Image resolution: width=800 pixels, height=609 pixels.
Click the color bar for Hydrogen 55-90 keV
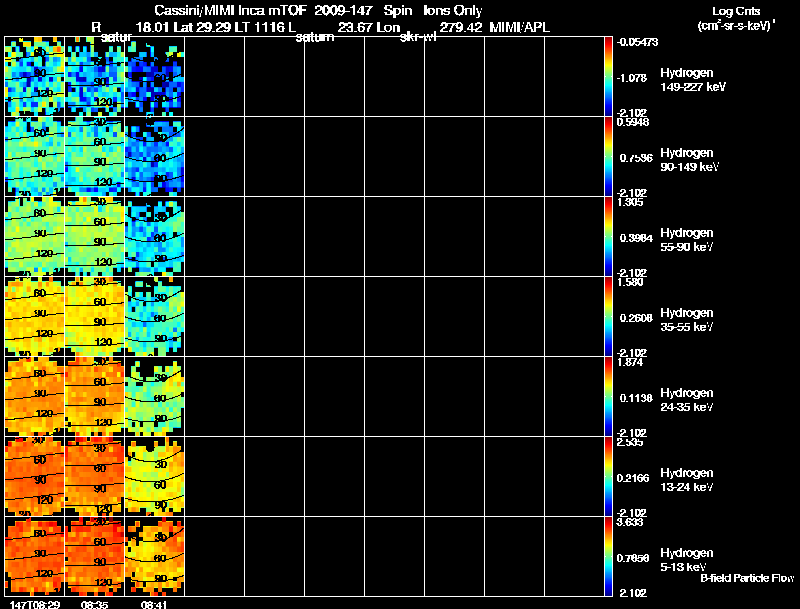pyautogui.click(x=609, y=237)
